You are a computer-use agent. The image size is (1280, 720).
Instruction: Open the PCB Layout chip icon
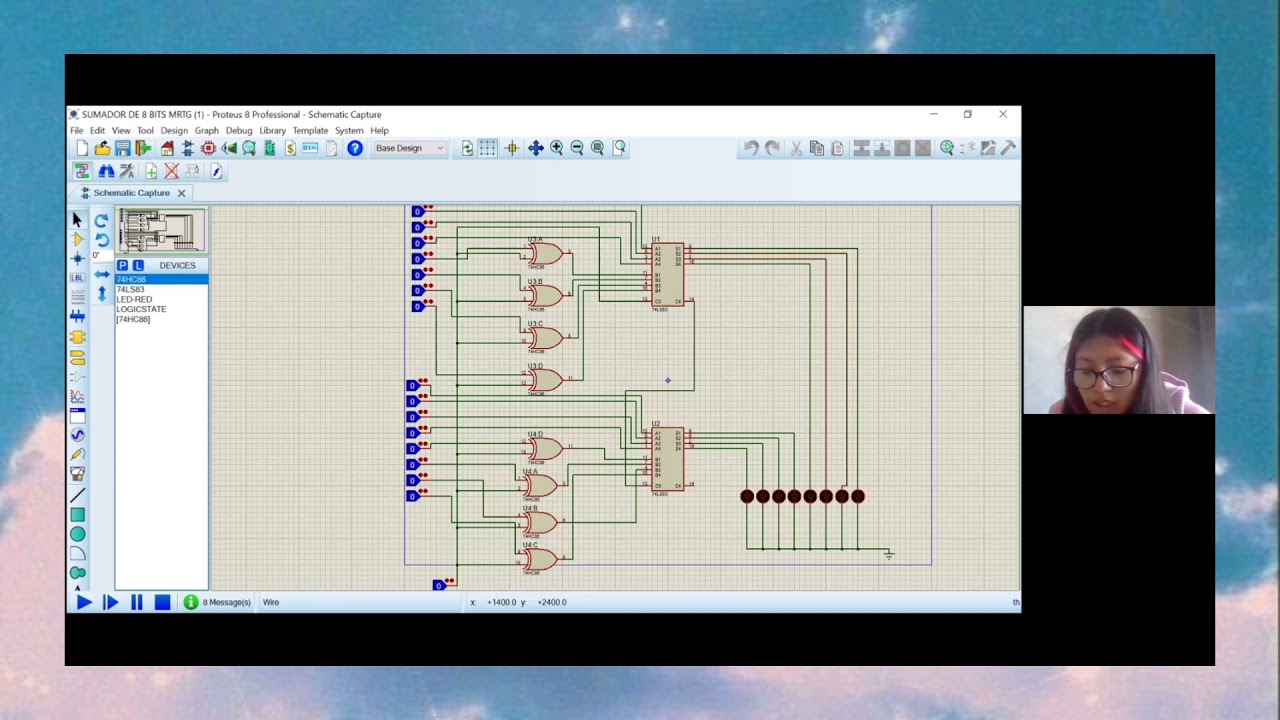(x=208, y=148)
